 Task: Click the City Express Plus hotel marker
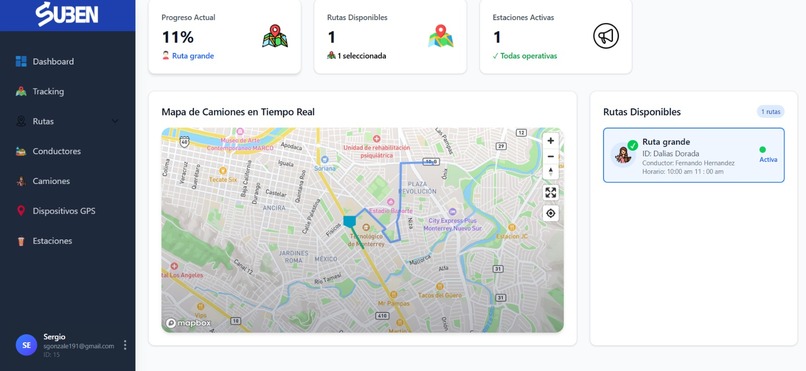[452, 212]
